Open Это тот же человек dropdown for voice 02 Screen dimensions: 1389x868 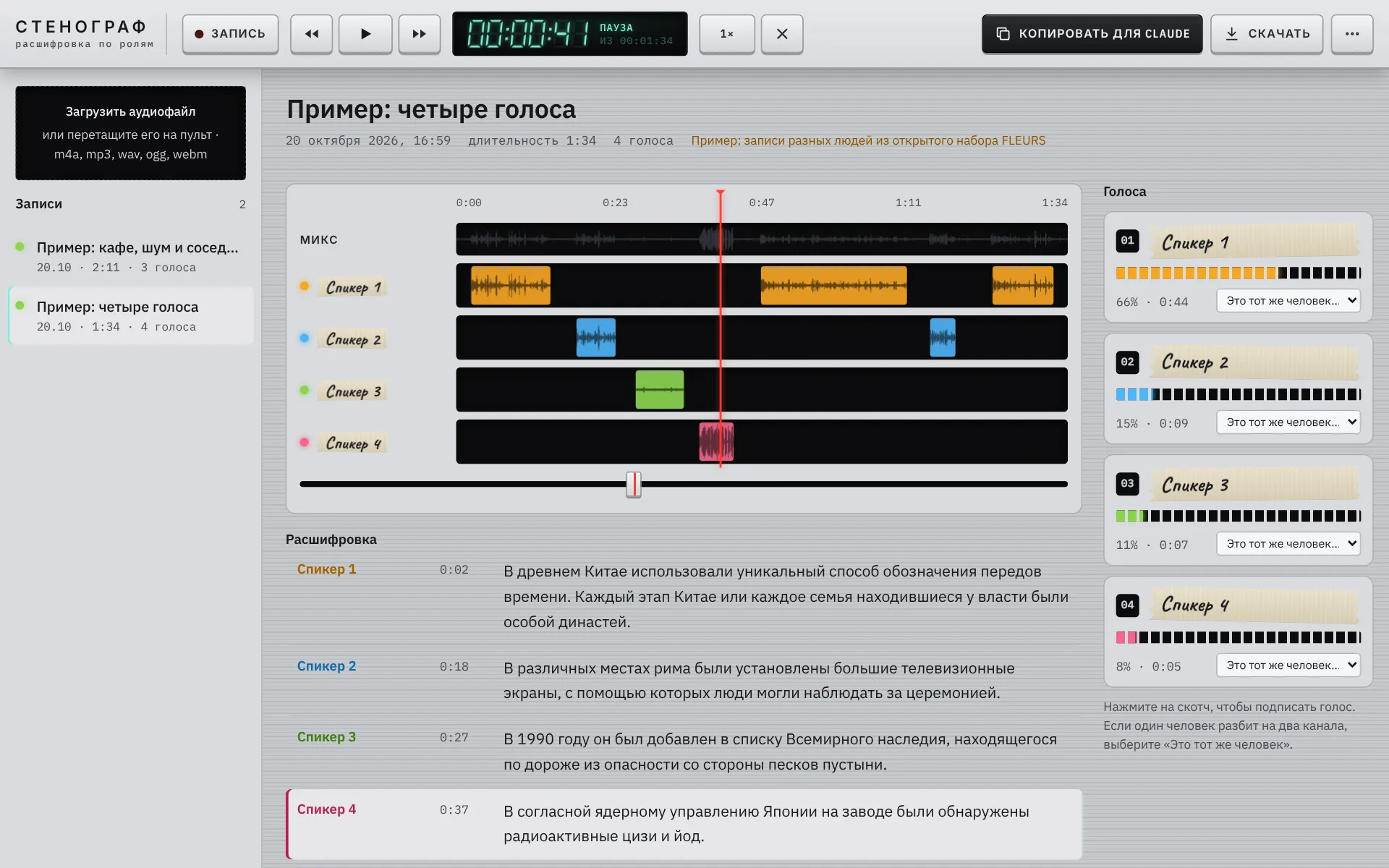click(1288, 422)
